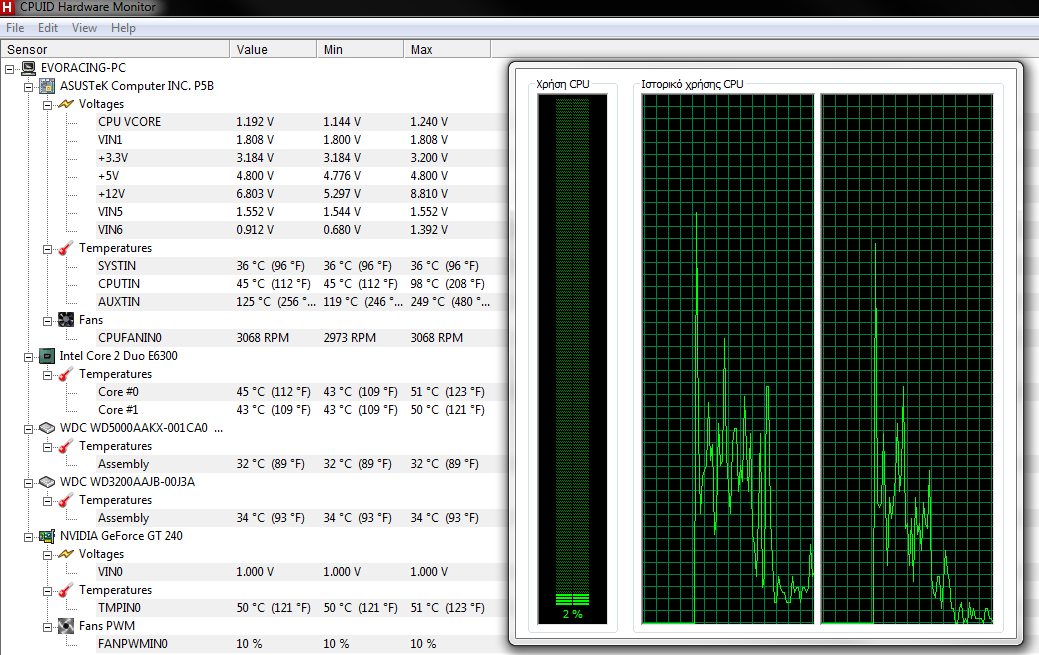
Task: Click the 249 °C max value of AUXTIN
Action: tap(450, 302)
